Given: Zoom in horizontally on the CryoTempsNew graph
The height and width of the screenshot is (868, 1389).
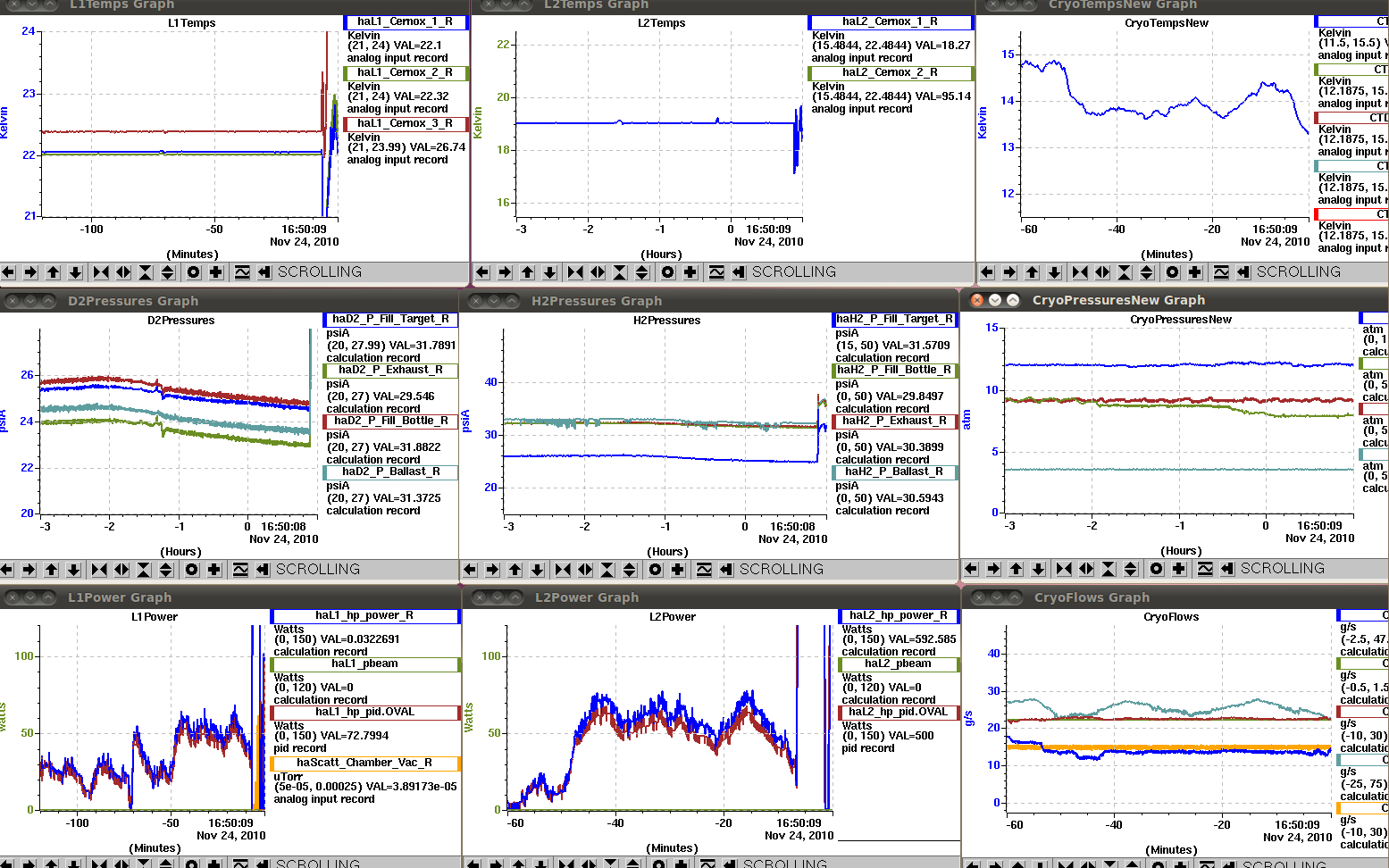Looking at the screenshot, I should [1080, 272].
